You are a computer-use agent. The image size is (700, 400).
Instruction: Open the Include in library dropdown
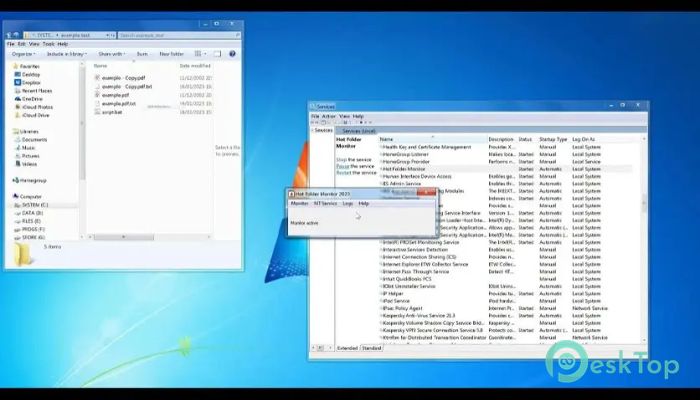67,54
